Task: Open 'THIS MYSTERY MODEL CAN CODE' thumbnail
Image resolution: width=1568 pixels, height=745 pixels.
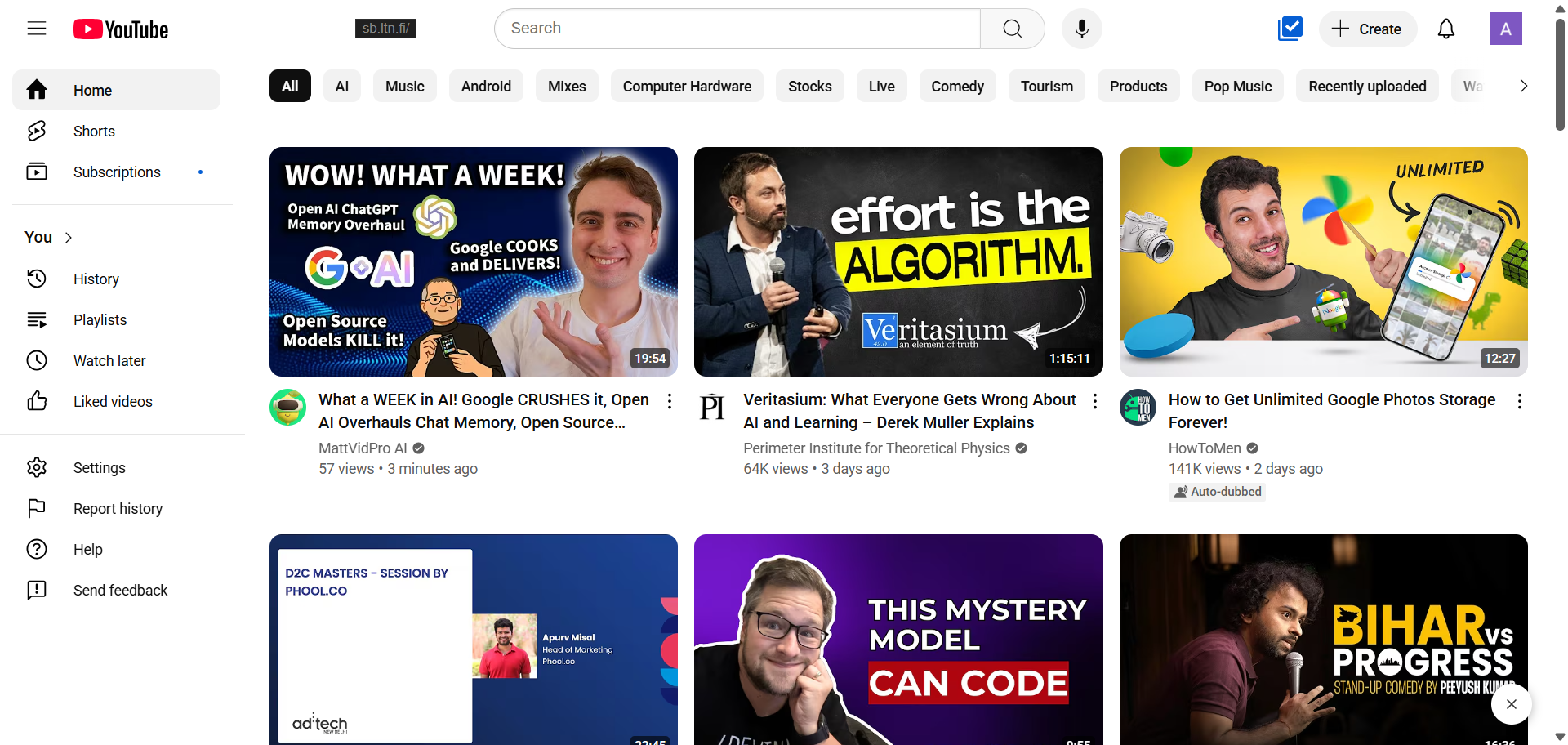Action: point(898,640)
